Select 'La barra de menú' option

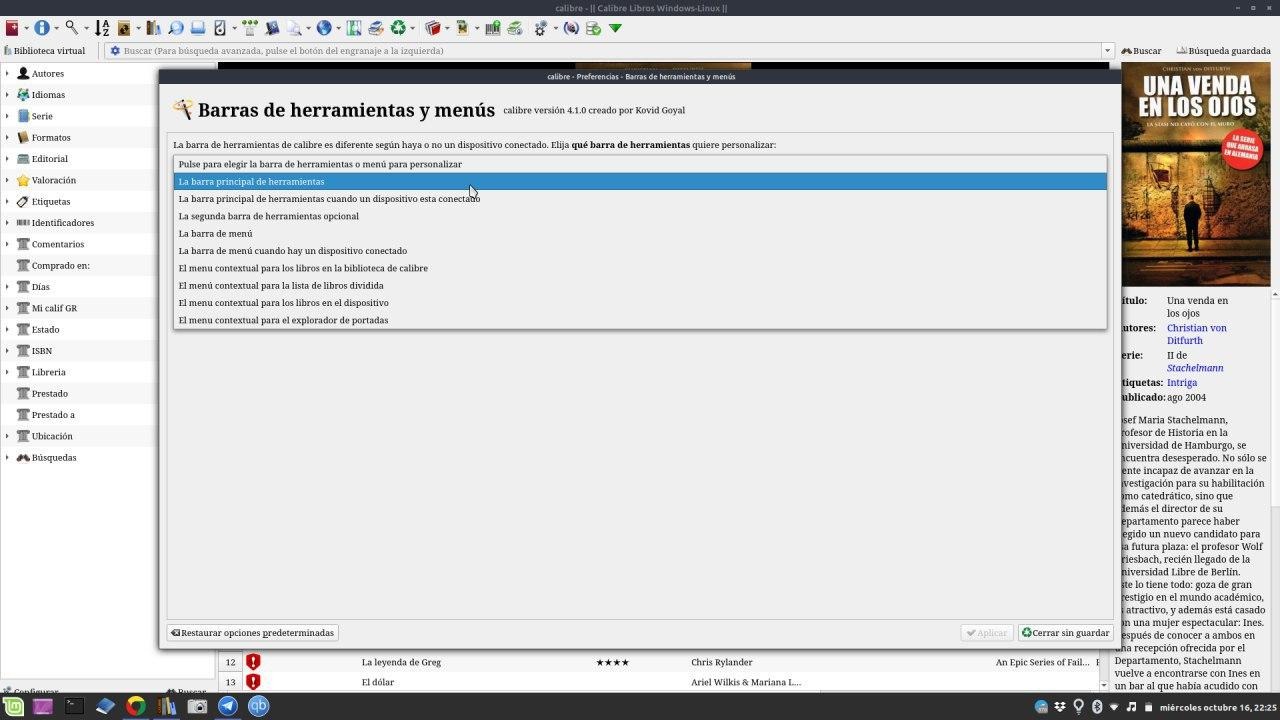point(640,233)
